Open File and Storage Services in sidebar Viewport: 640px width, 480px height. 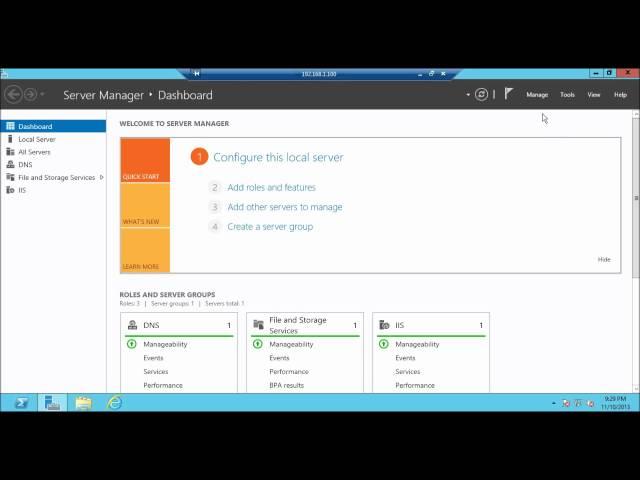[x=56, y=177]
